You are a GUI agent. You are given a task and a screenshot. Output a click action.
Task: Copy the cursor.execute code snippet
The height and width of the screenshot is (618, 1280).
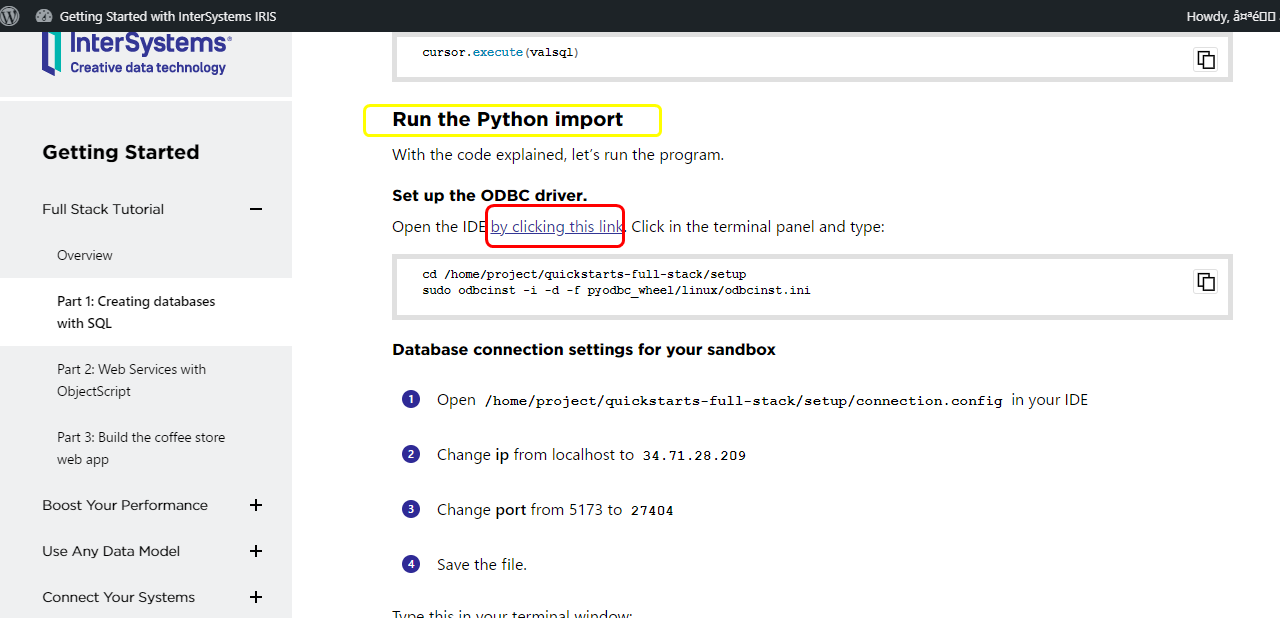click(x=1206, y=59)
